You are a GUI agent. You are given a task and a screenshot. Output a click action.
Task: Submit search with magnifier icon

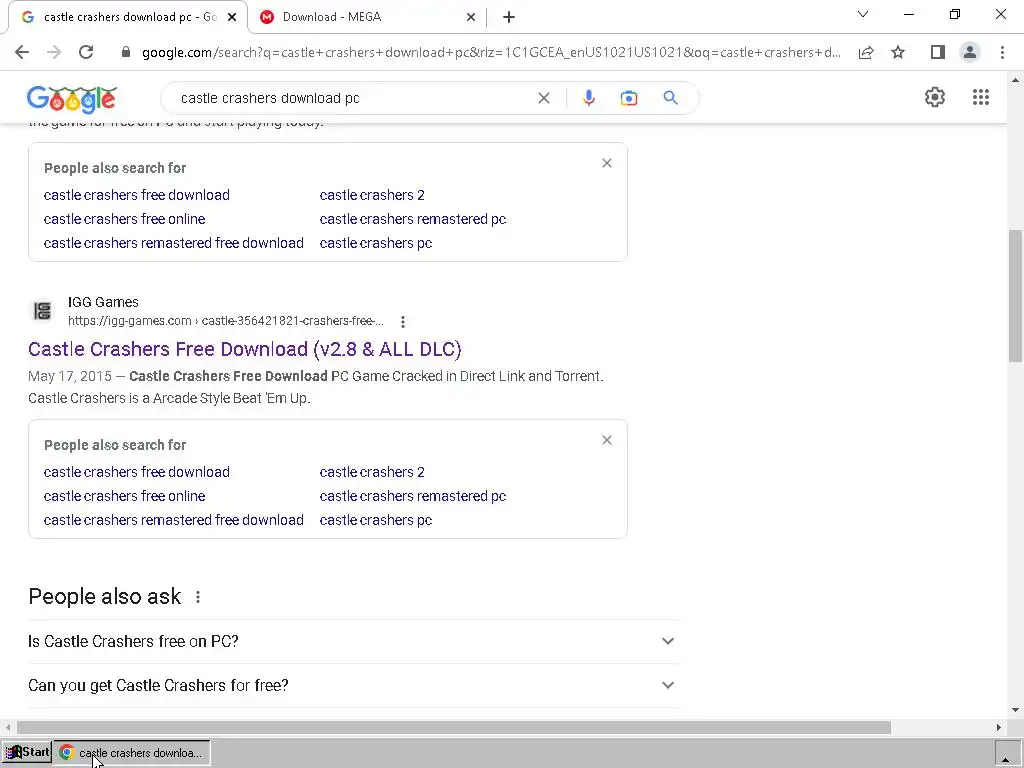pyautogui.click(x=670, y=98)
